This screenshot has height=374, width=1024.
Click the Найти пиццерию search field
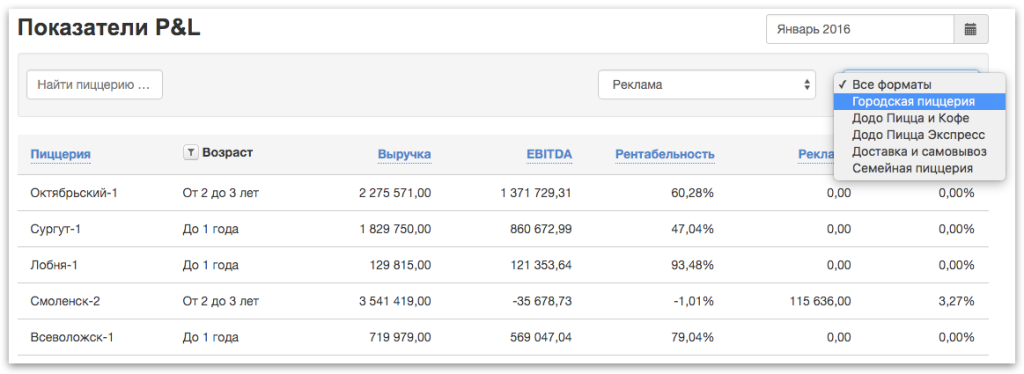click(94, 85)
